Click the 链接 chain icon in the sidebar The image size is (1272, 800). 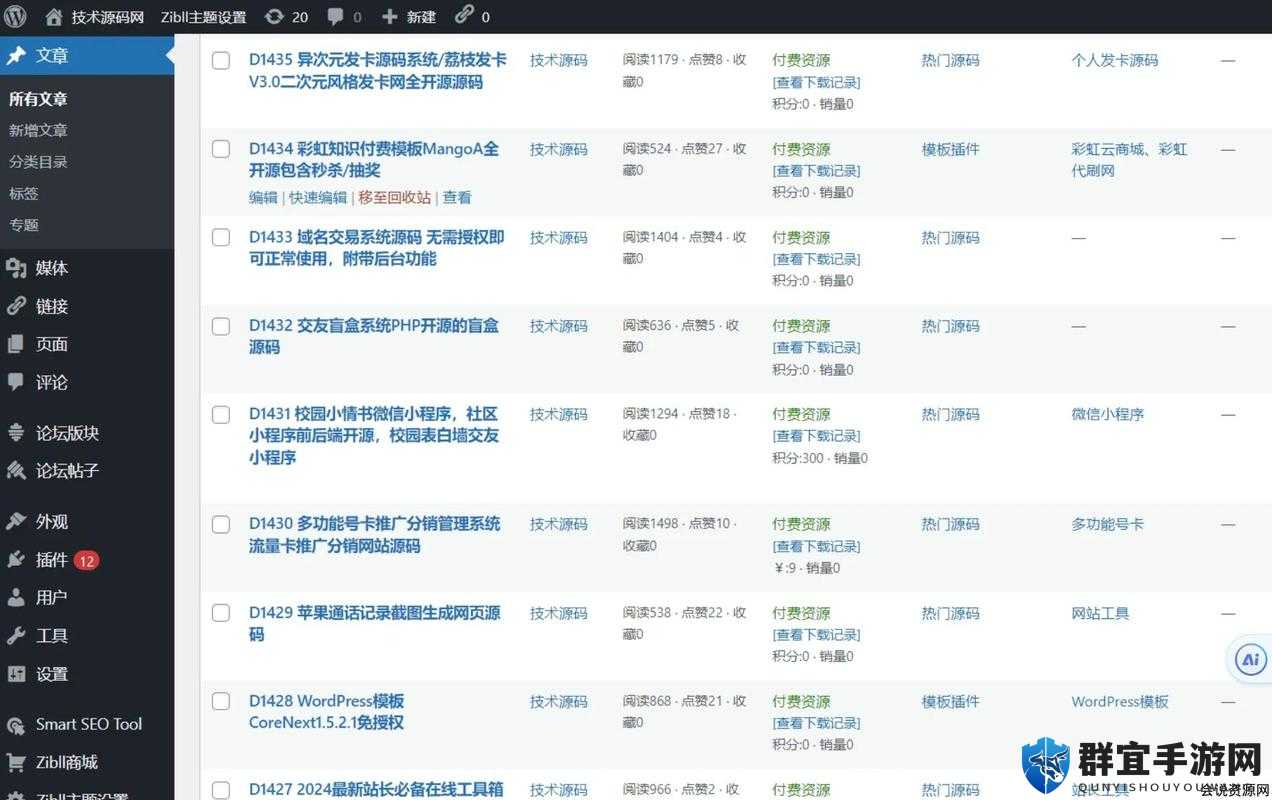(x=16, y=306)
